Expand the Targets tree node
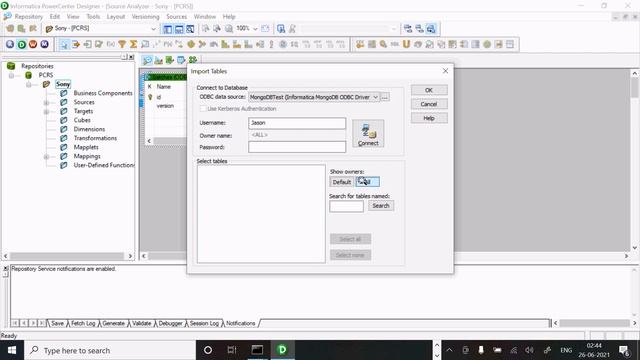The image size is (640, 360). 47,111
